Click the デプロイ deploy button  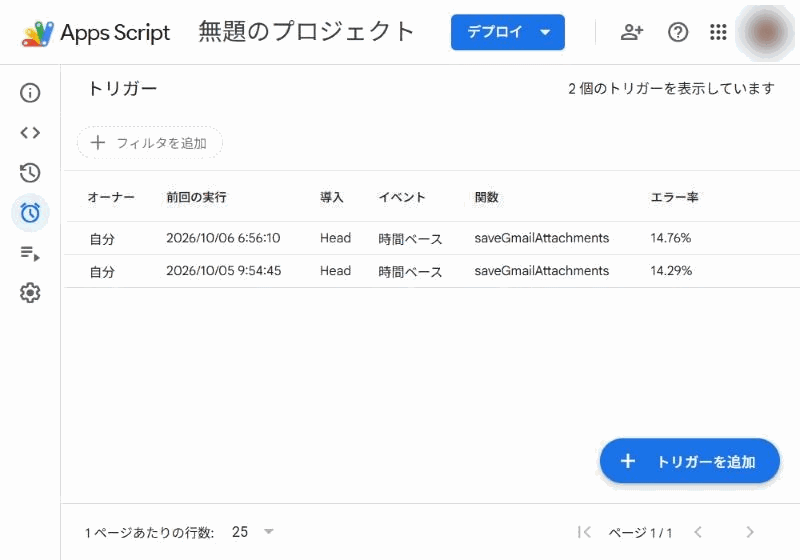(508, 32)
